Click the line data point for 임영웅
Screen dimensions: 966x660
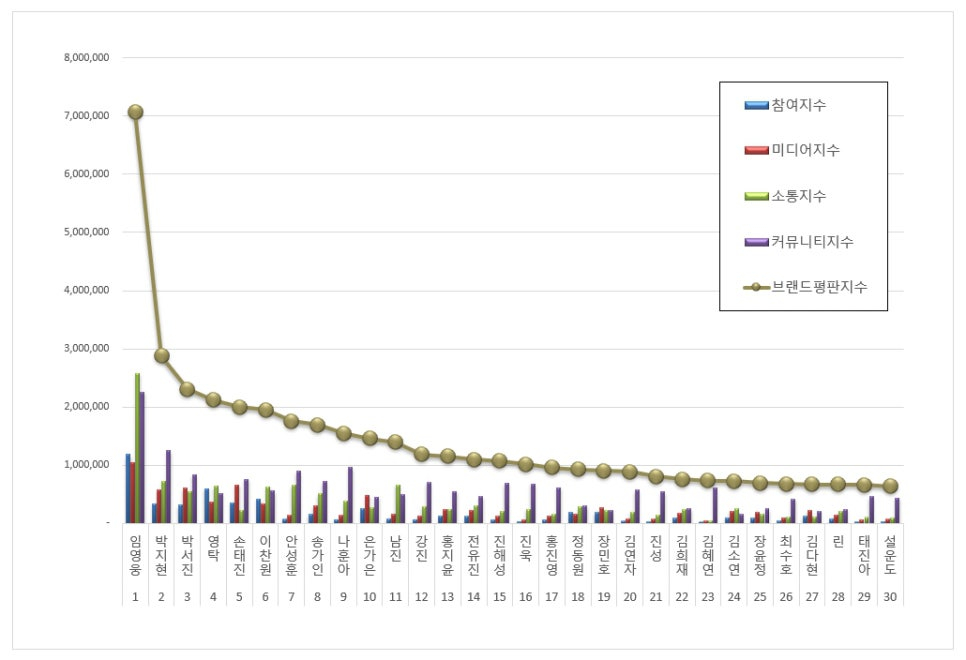(135, 112)
